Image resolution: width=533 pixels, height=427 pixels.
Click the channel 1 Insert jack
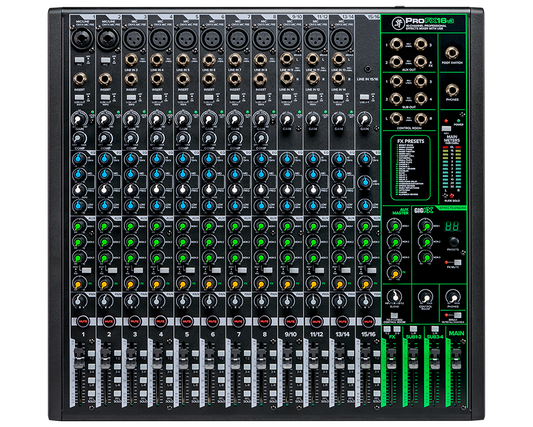point(80,80)
